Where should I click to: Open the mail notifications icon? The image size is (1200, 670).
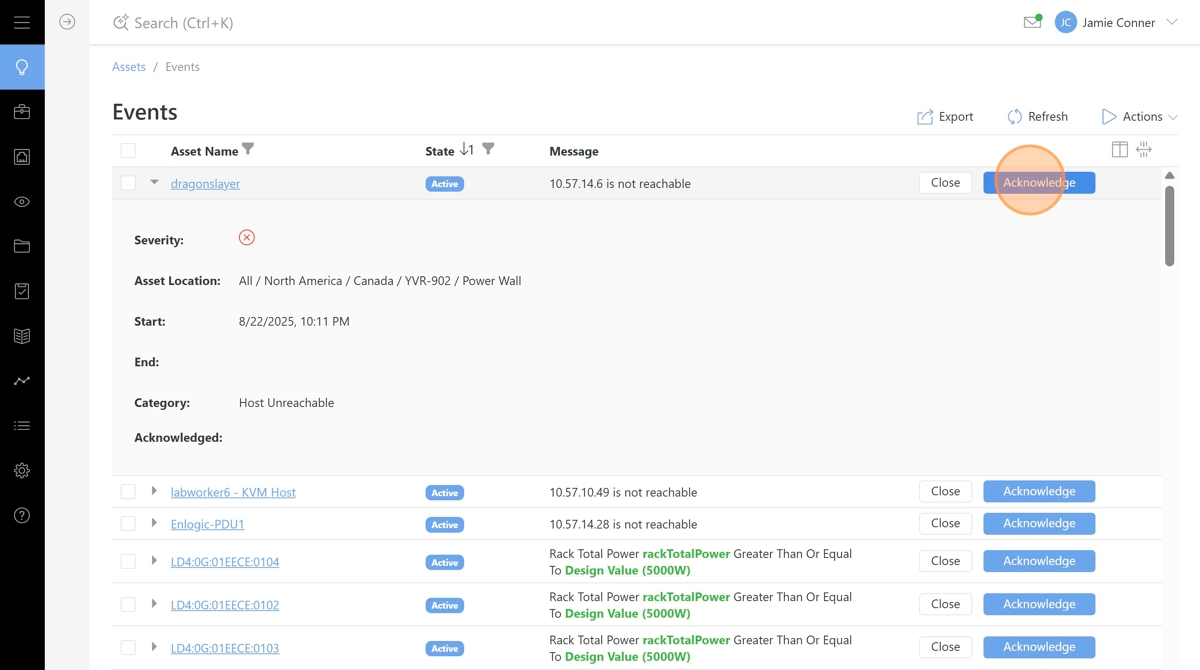pyautogui.click(x=1032, y=22)
